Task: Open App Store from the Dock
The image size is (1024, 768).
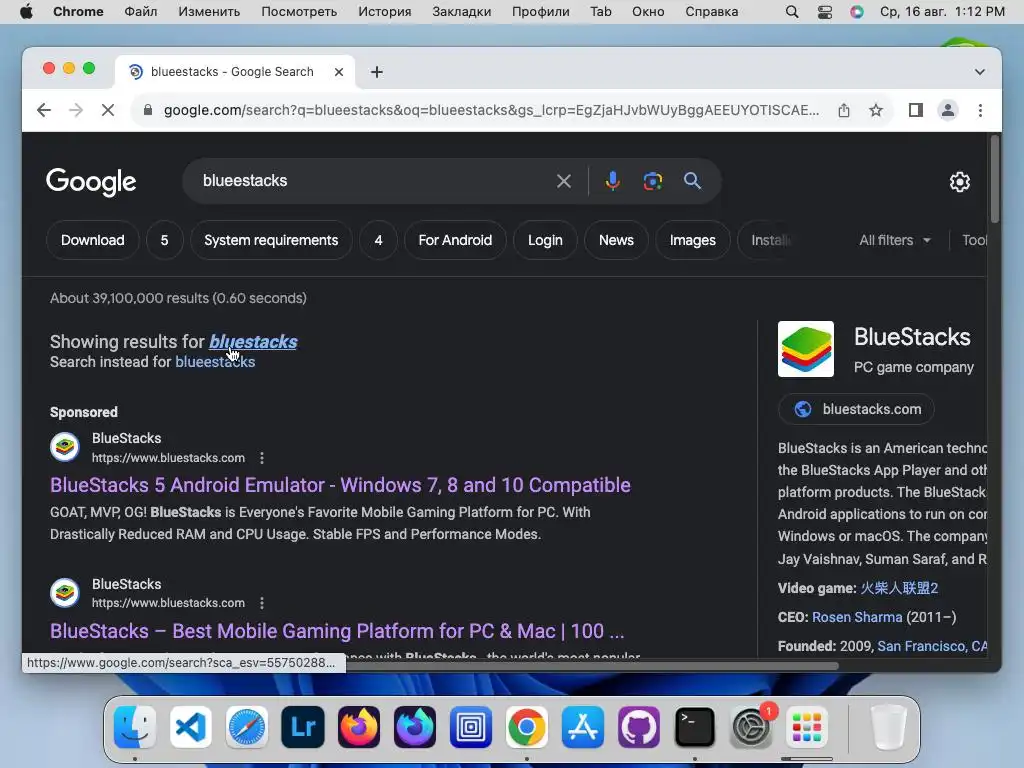Action: [x=583, y=727]
